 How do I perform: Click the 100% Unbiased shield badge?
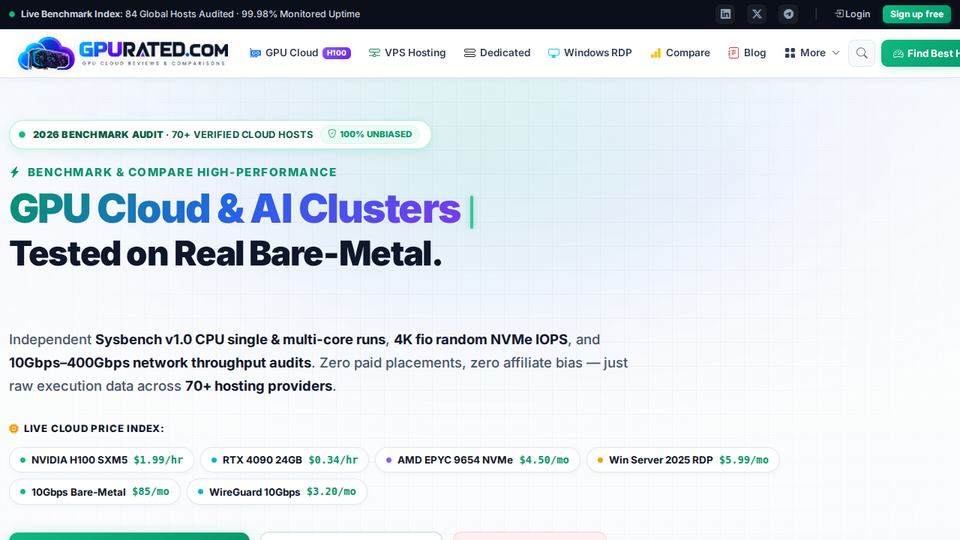click(x=370, y=134)
